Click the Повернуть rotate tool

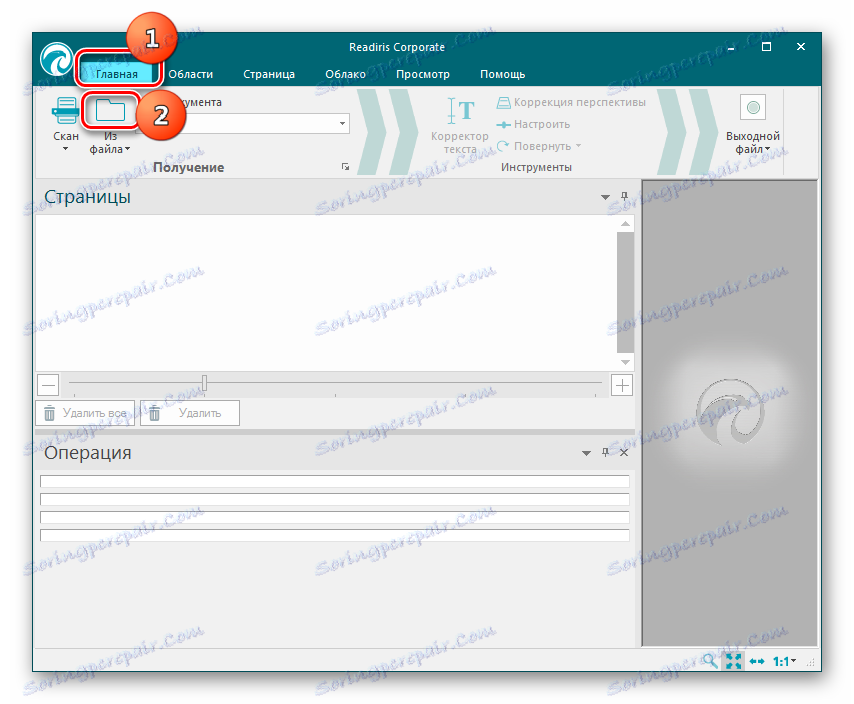pyautogui.click(x=534, y=146)
